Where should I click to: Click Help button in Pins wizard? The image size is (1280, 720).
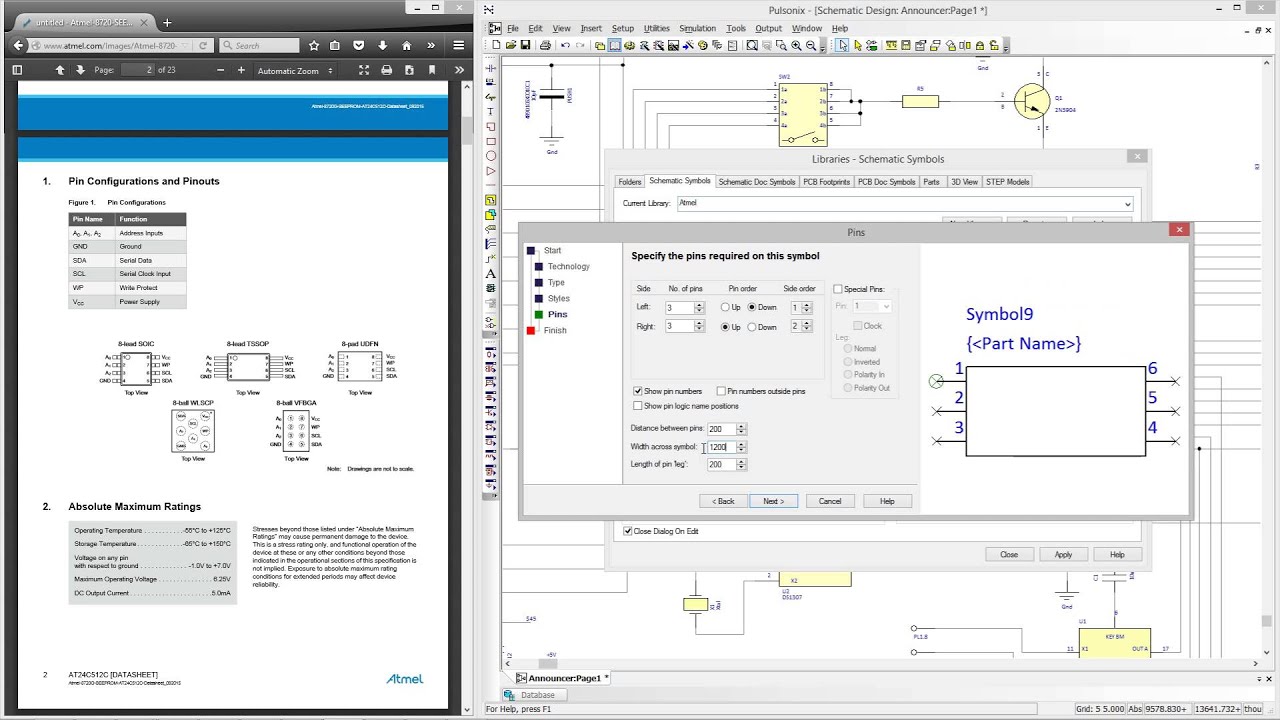click(x=887, y=501)
